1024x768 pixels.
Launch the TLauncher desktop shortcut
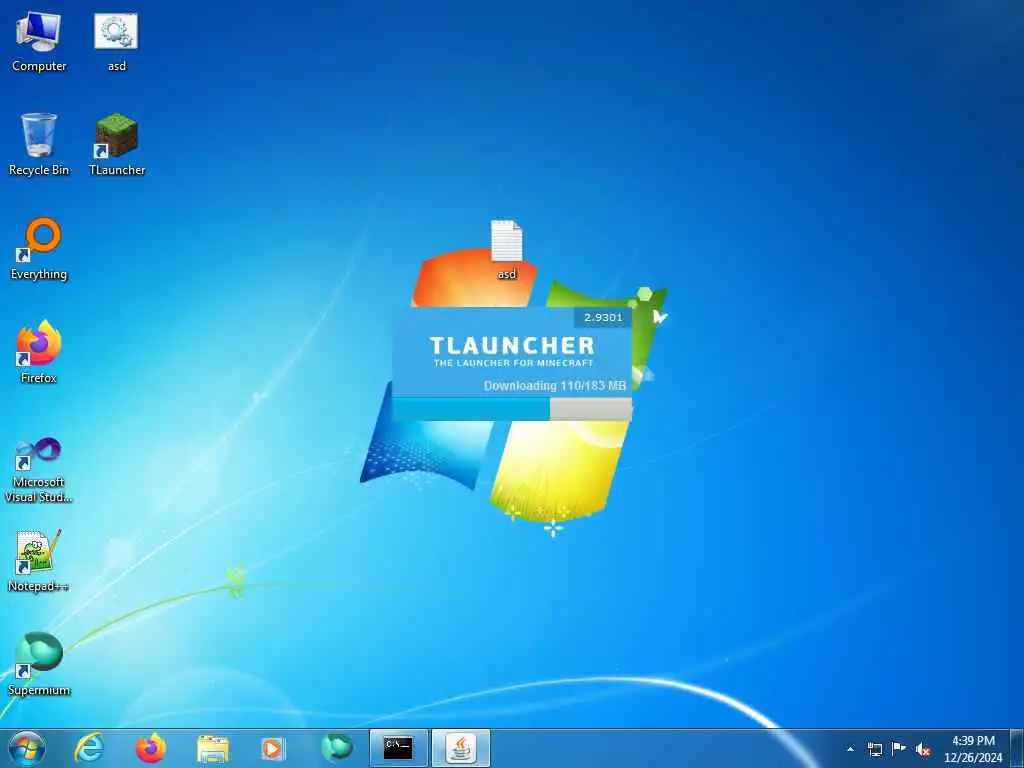(x=117, y=144)
